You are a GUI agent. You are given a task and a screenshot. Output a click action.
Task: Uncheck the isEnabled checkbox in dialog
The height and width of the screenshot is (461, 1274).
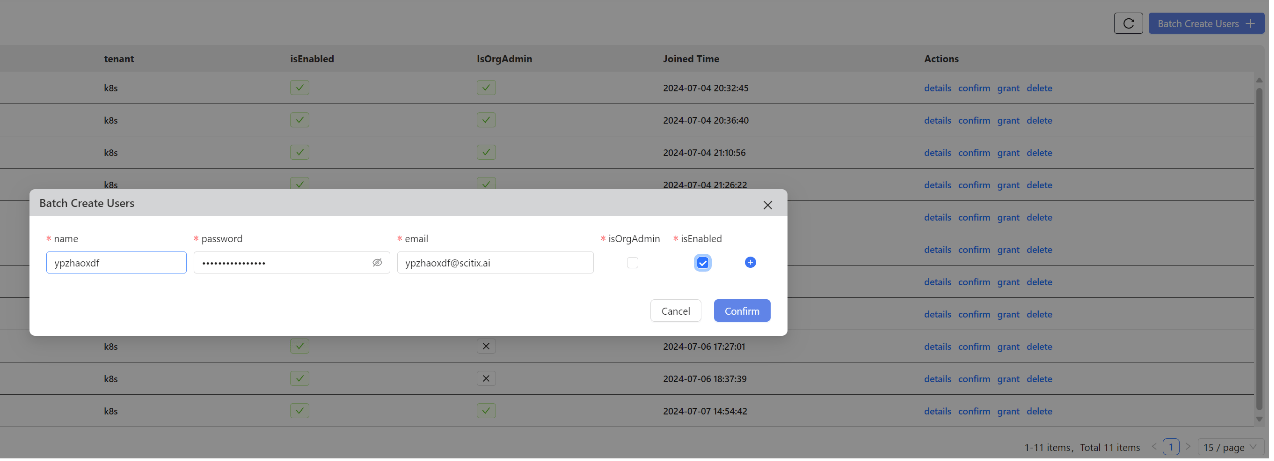pyautogui.click(x=703, y=262)
